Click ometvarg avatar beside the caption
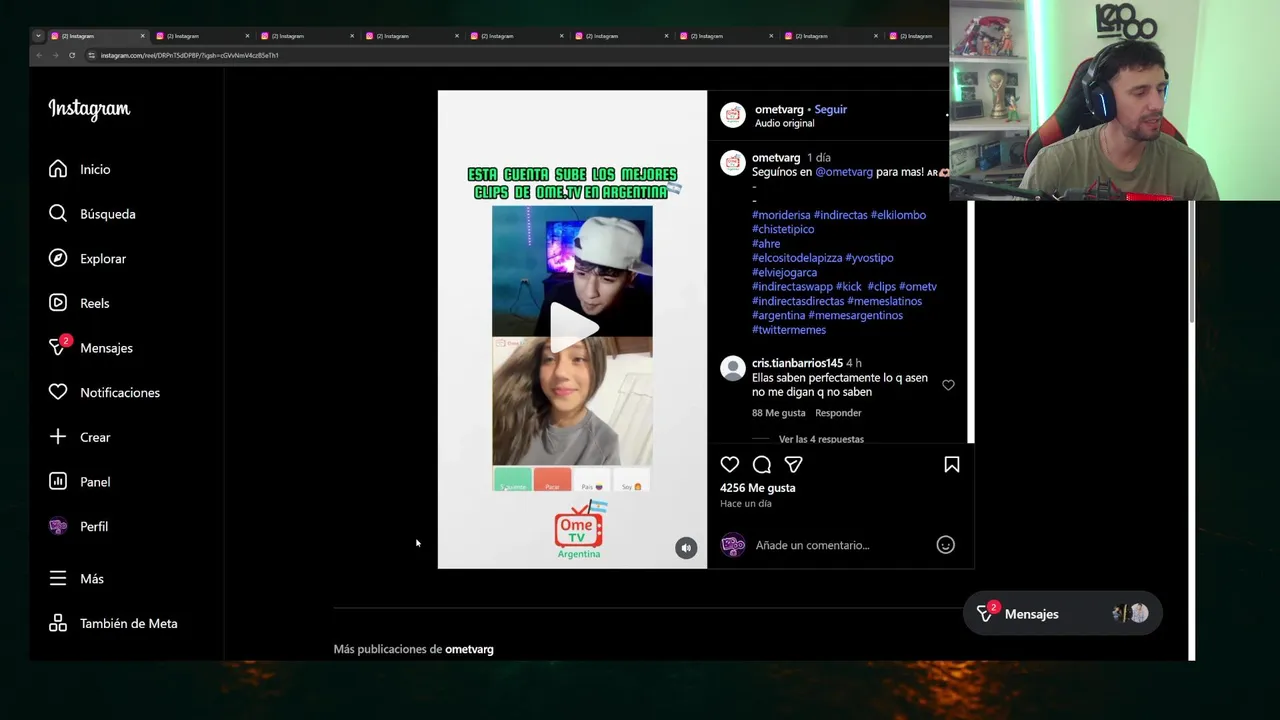Viewport: 1280px width, 720px height. [x=733, y=162]
